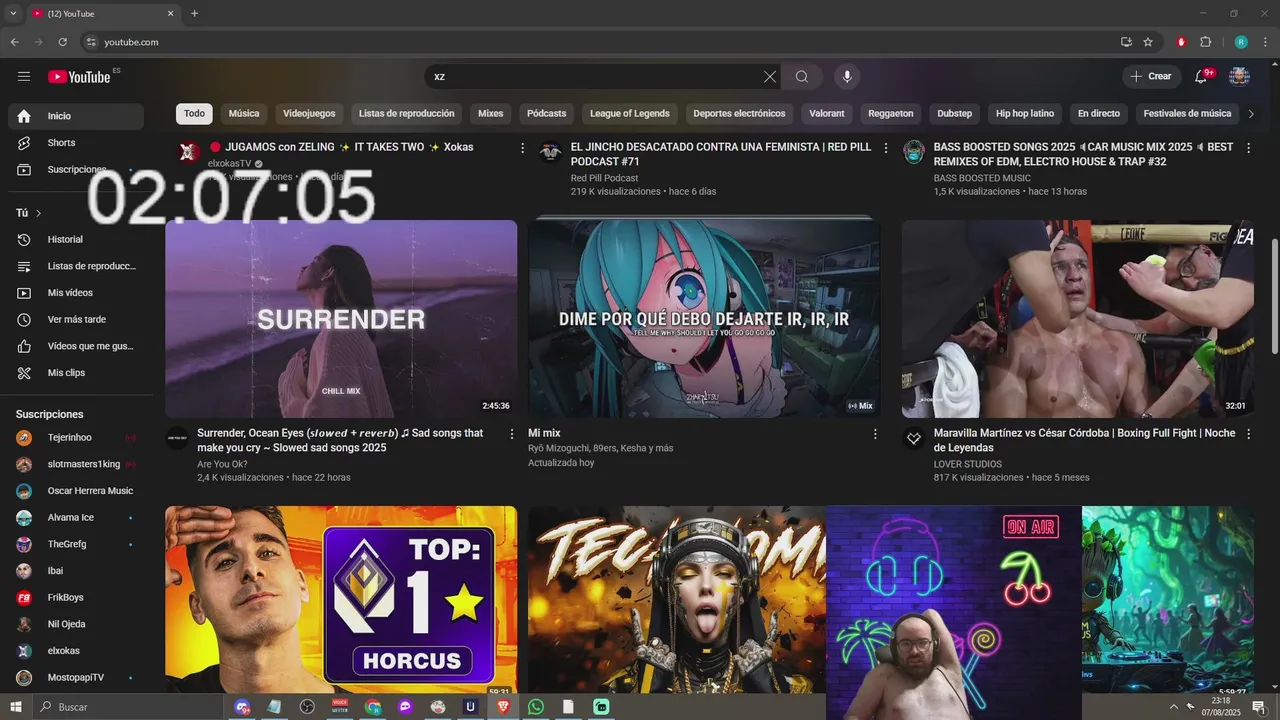Select the Valorant filter chip
The image size is (1280, 720).
(827, 114)
